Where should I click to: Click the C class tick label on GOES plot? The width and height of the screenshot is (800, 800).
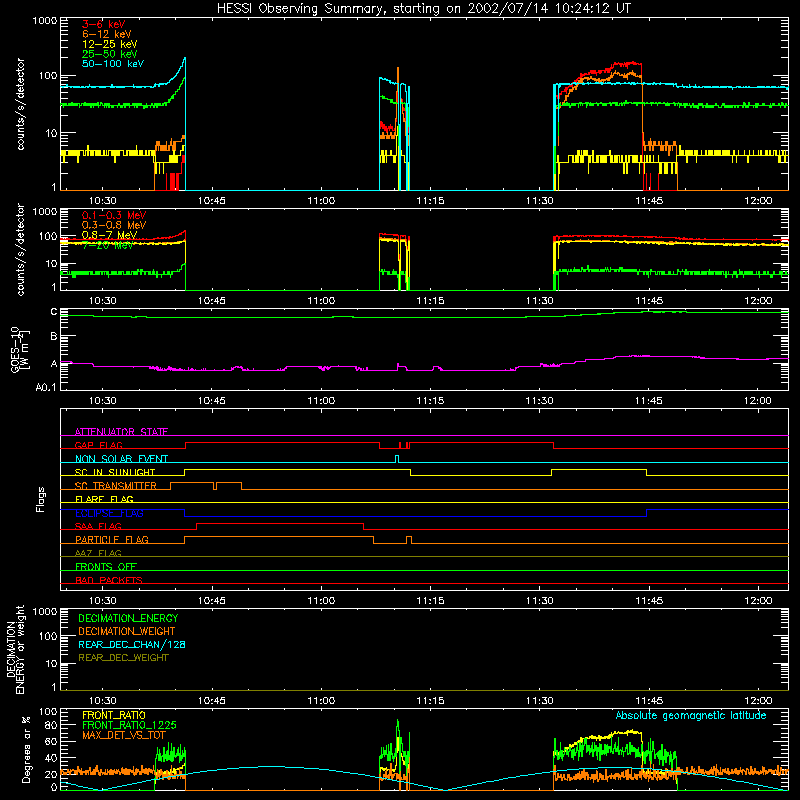[x=54, y=312]
